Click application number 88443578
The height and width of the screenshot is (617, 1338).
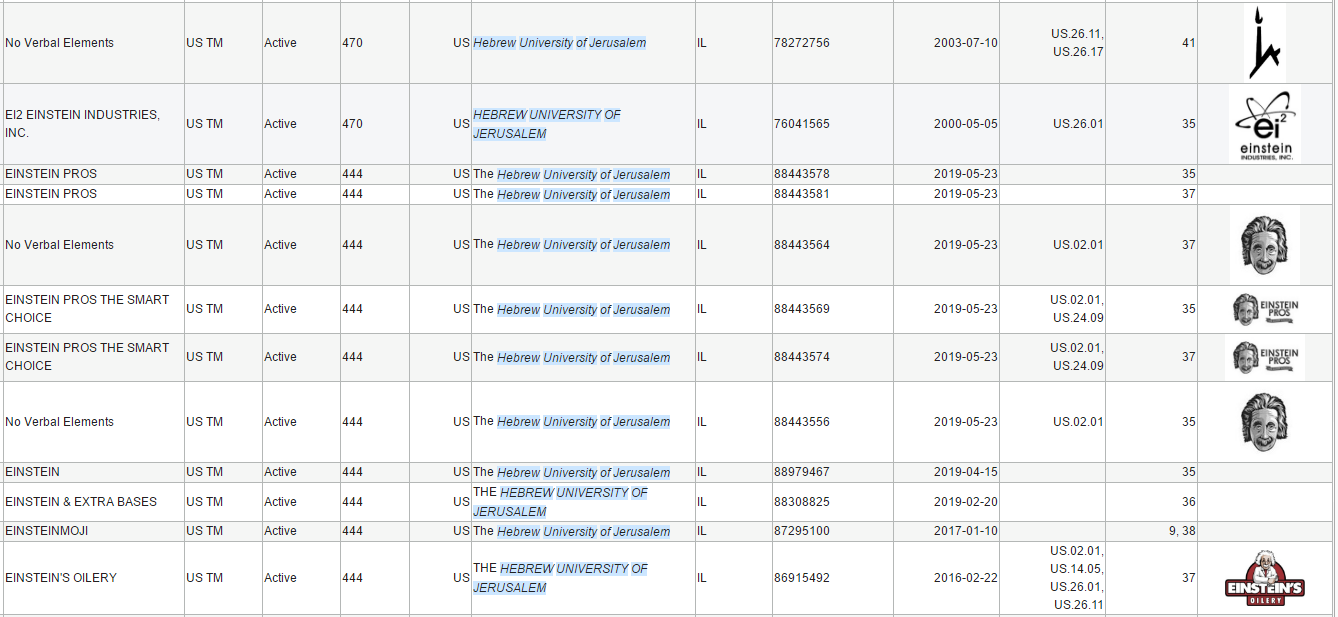[x=802, y=174]
